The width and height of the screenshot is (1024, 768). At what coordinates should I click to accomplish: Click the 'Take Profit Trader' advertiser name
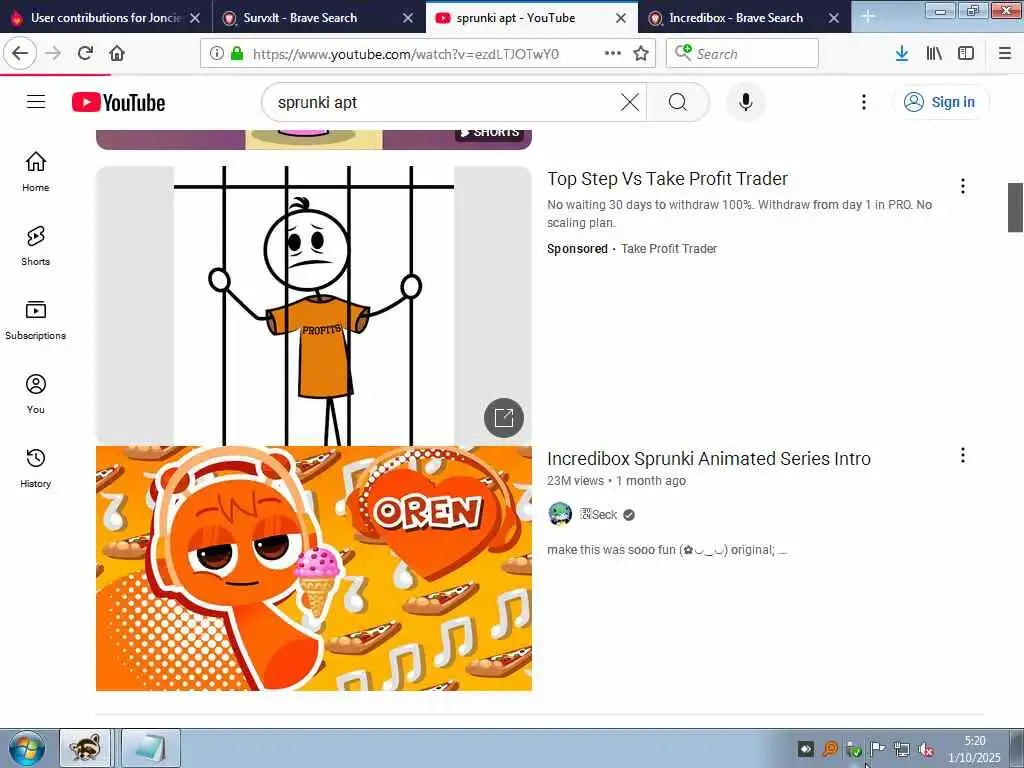click(x=669, y=248)
